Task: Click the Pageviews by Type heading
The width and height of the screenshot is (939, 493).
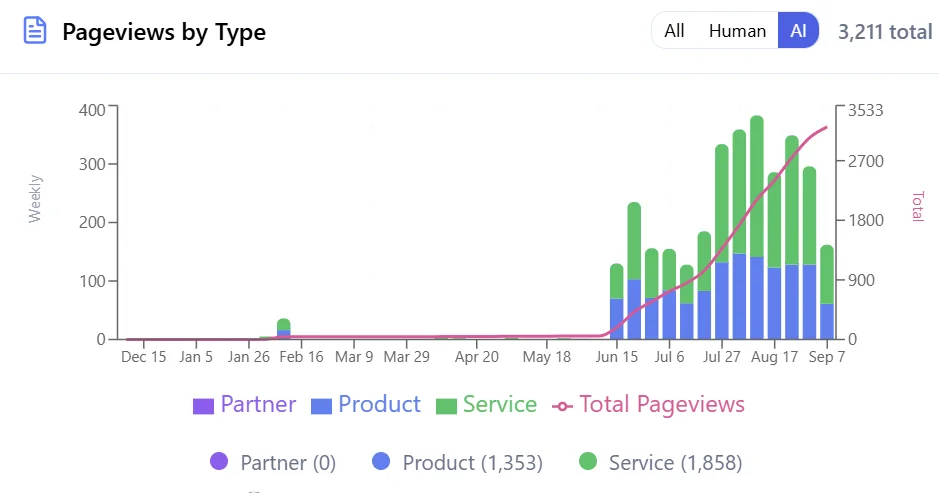Action: [164, 32]
